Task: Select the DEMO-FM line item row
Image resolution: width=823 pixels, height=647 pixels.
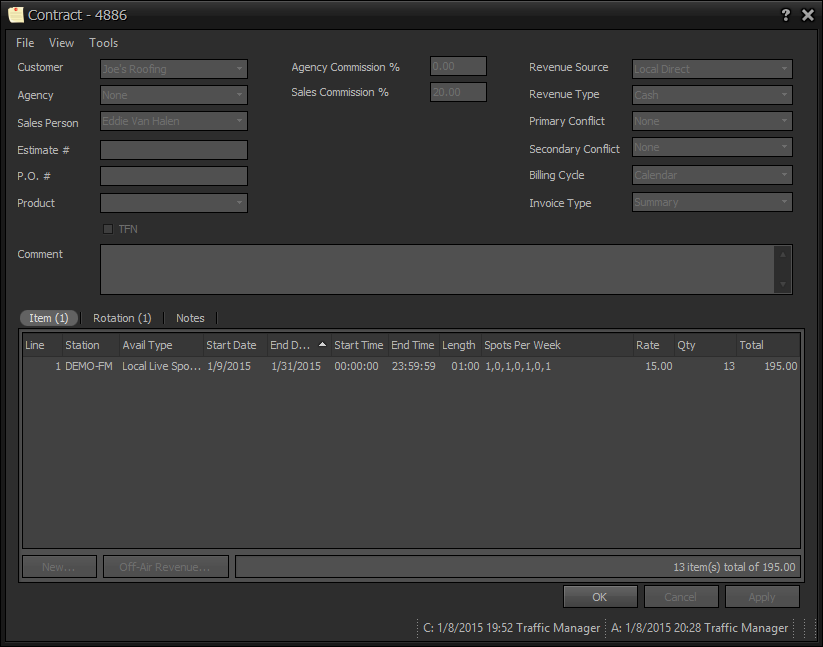Action: pos(411,366)
